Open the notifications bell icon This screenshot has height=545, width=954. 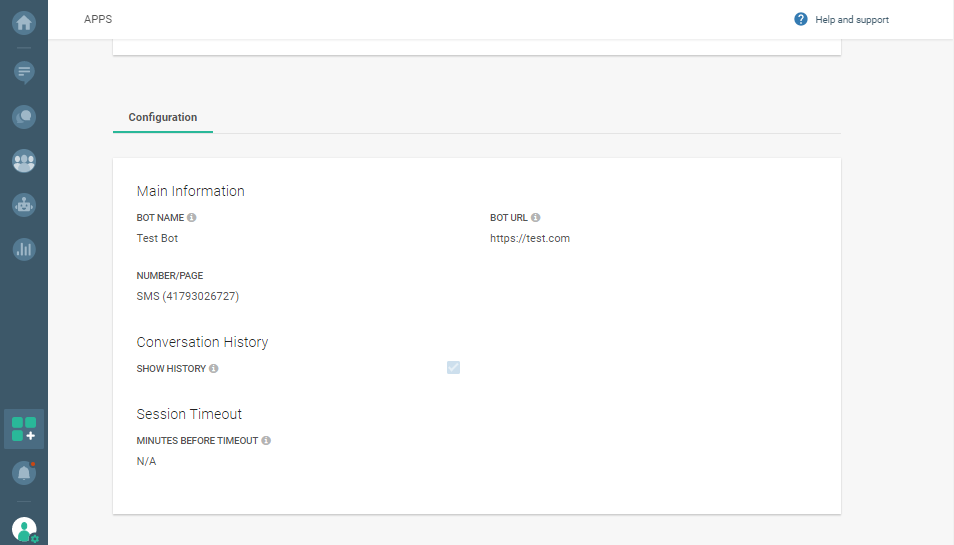(24, 473)
